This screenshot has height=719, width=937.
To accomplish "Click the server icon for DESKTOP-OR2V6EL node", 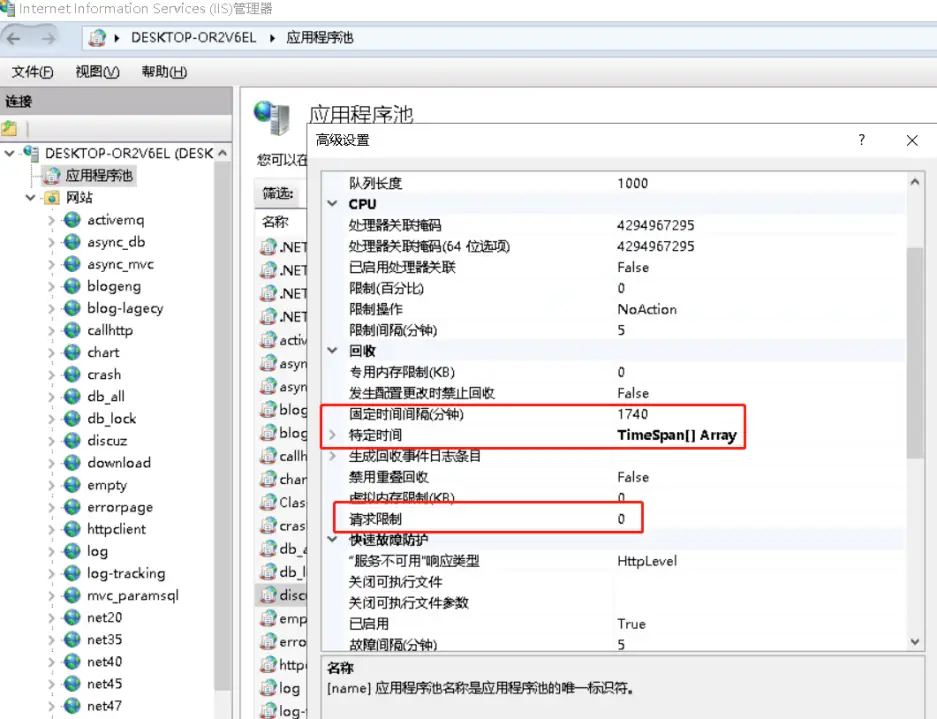I will pos(32,154).
